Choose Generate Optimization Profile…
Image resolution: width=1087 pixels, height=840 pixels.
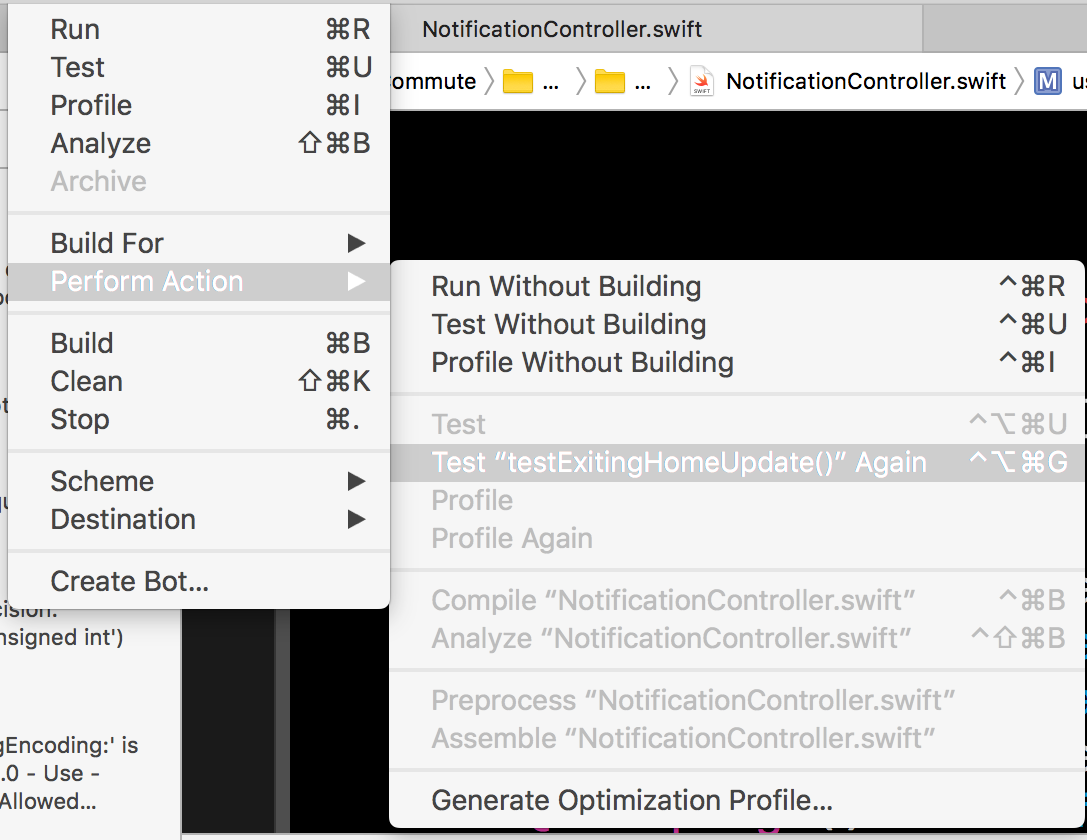tap(738, 800)
